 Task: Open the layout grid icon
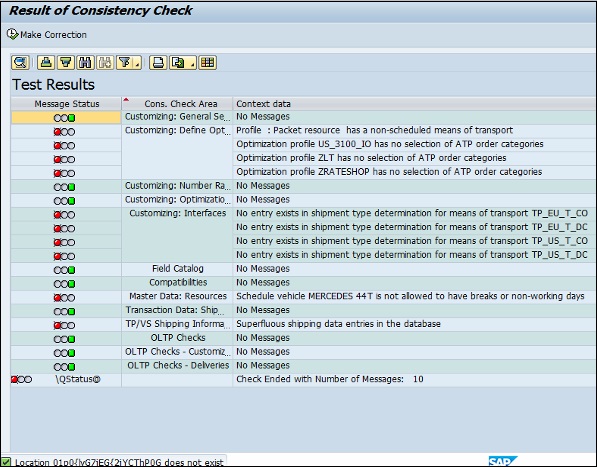208,62
